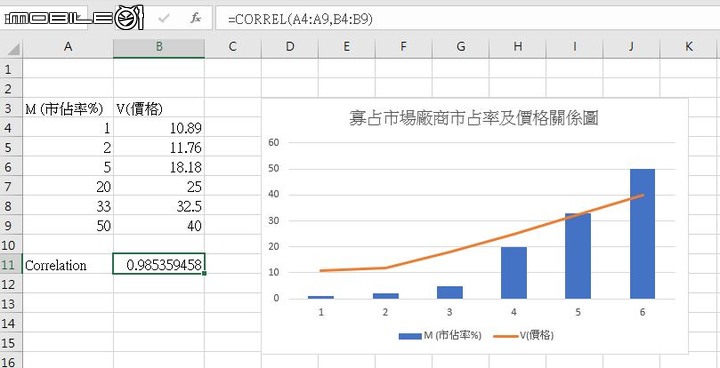This screenshot has width=720, height=368.
Task: Click cell containing 18.18
Action: pyautogui.click(x=159, y=167)
